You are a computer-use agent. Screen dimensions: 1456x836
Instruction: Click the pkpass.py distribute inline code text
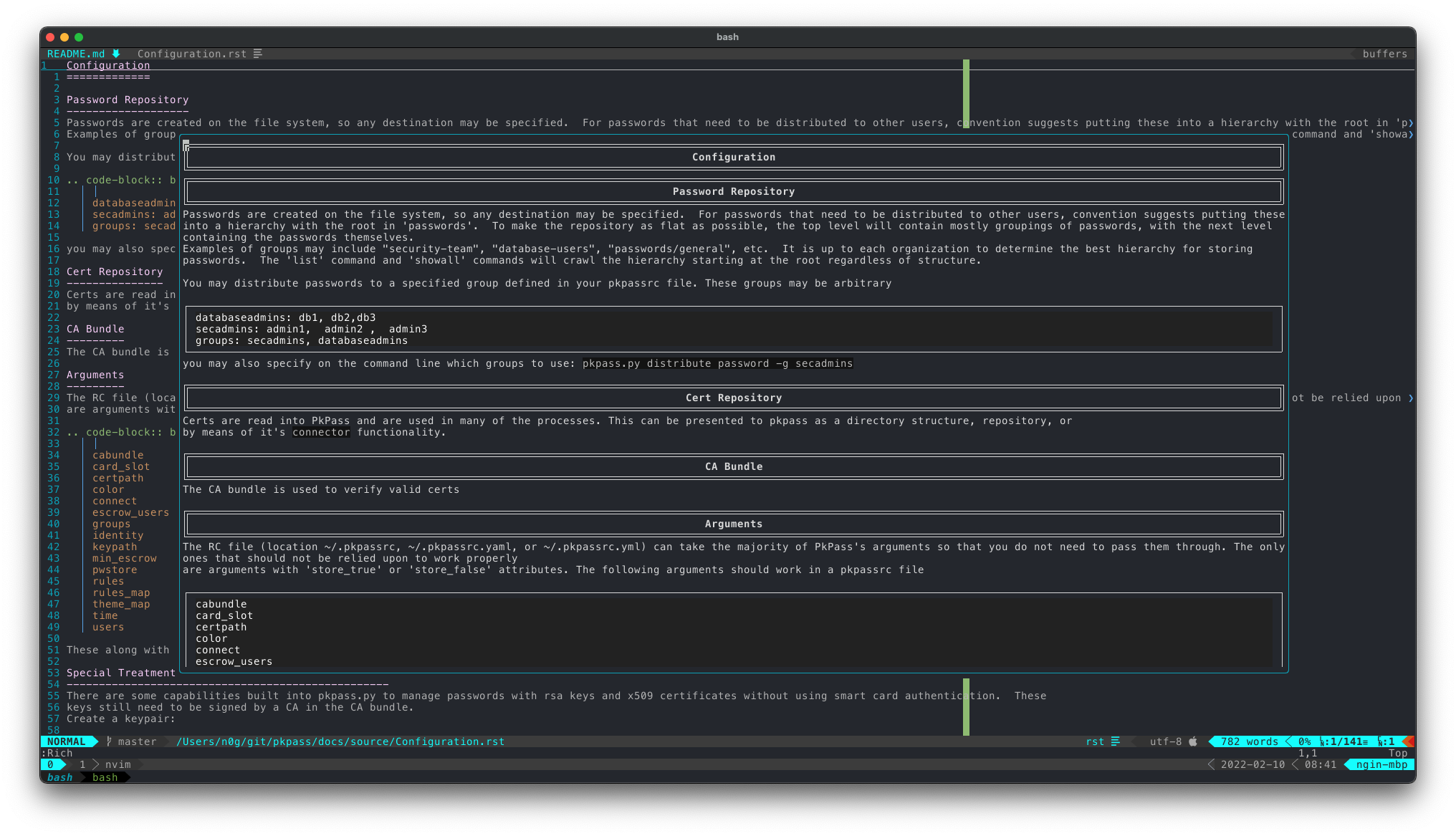click(x=717, y=363)
